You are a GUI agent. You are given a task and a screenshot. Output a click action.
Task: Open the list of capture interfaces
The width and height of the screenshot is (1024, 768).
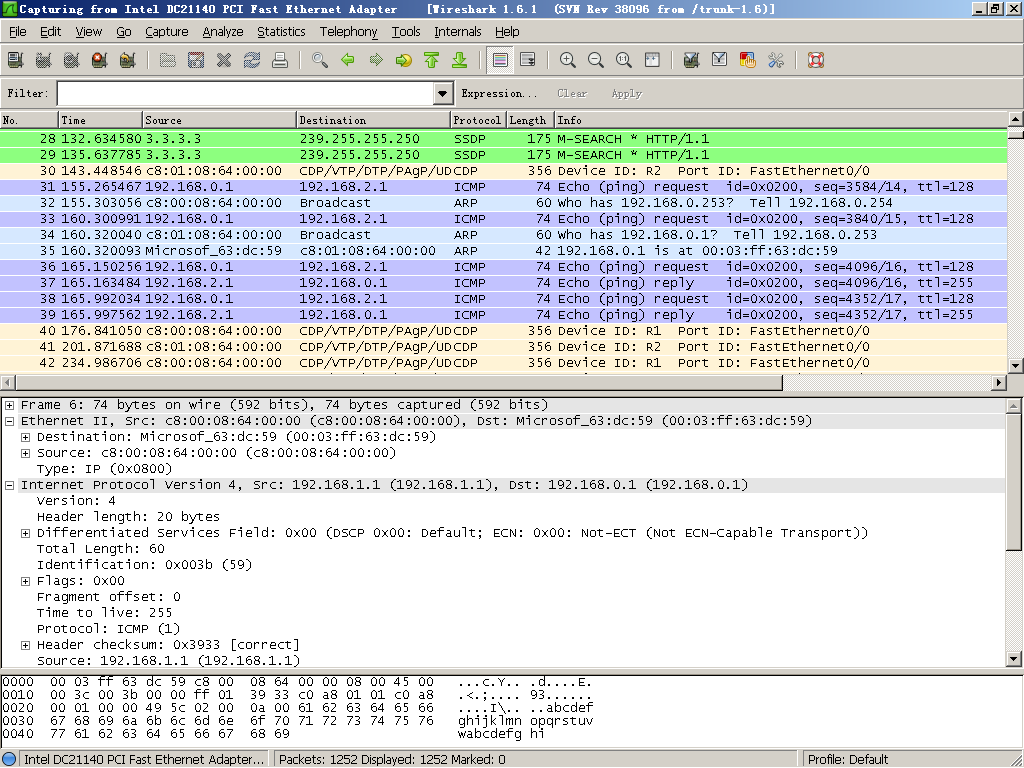click(x=16, y=60)
